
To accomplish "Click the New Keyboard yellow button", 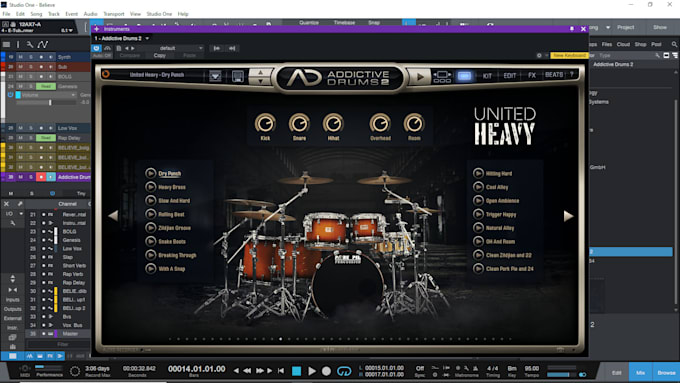I will click(569, 56).
